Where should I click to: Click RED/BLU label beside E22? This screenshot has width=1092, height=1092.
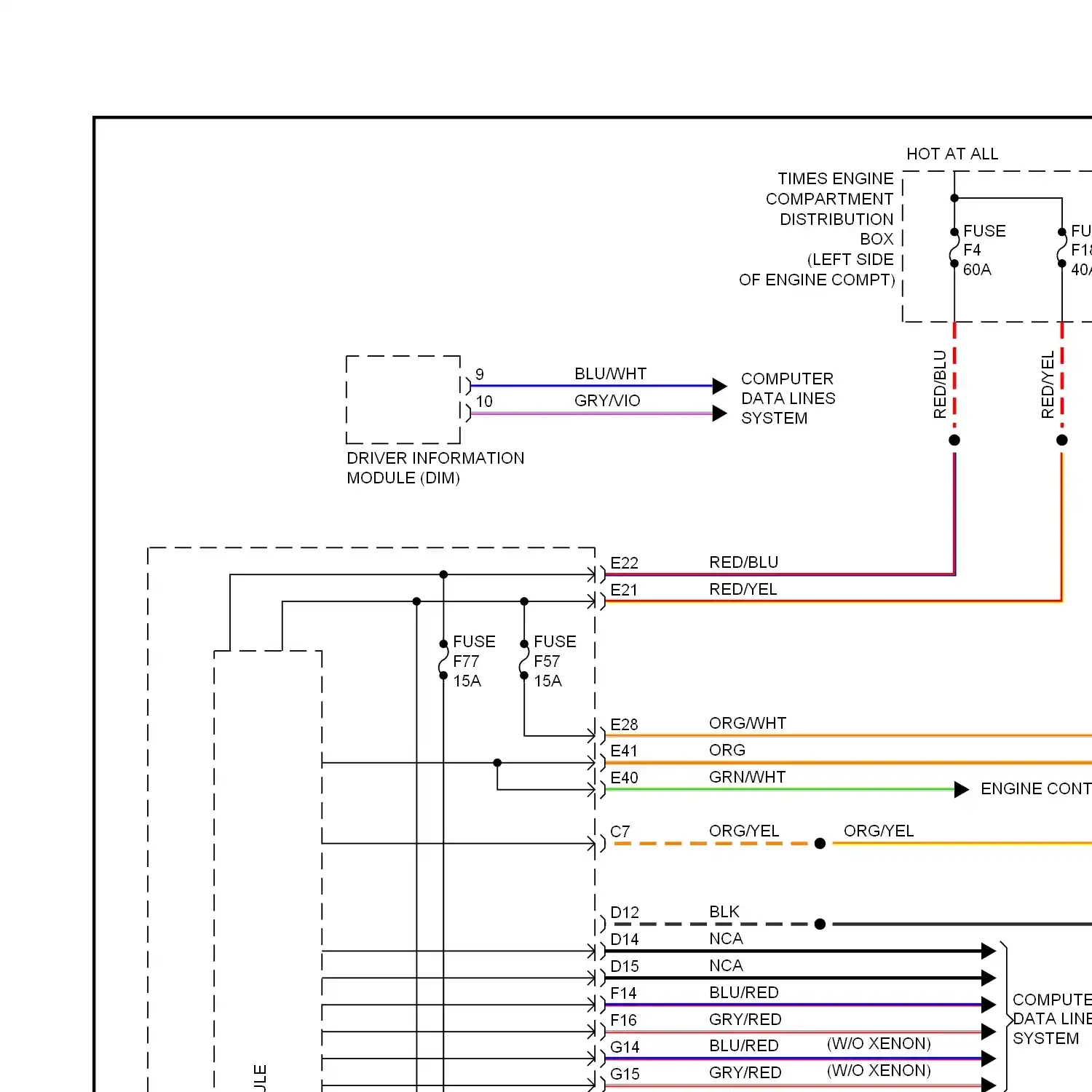click(x=743, y=562)
